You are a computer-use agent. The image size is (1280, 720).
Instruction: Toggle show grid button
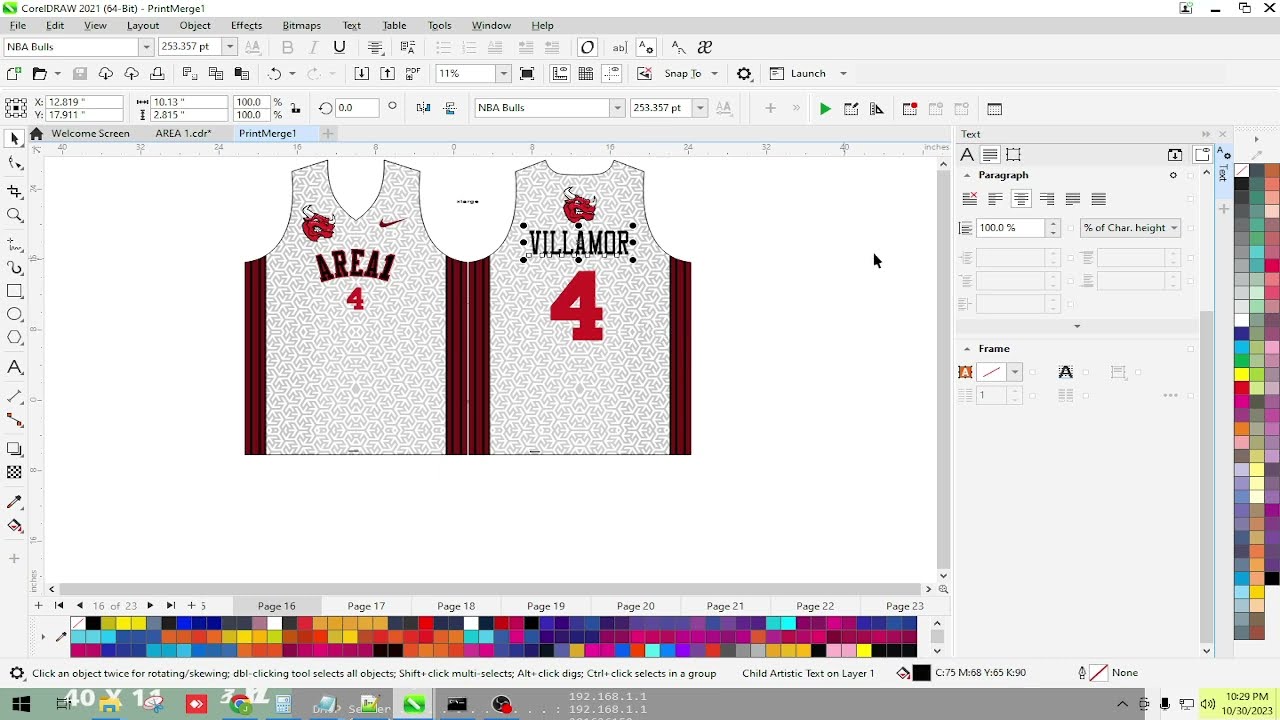pyautogui.click(x=585, y=73)
